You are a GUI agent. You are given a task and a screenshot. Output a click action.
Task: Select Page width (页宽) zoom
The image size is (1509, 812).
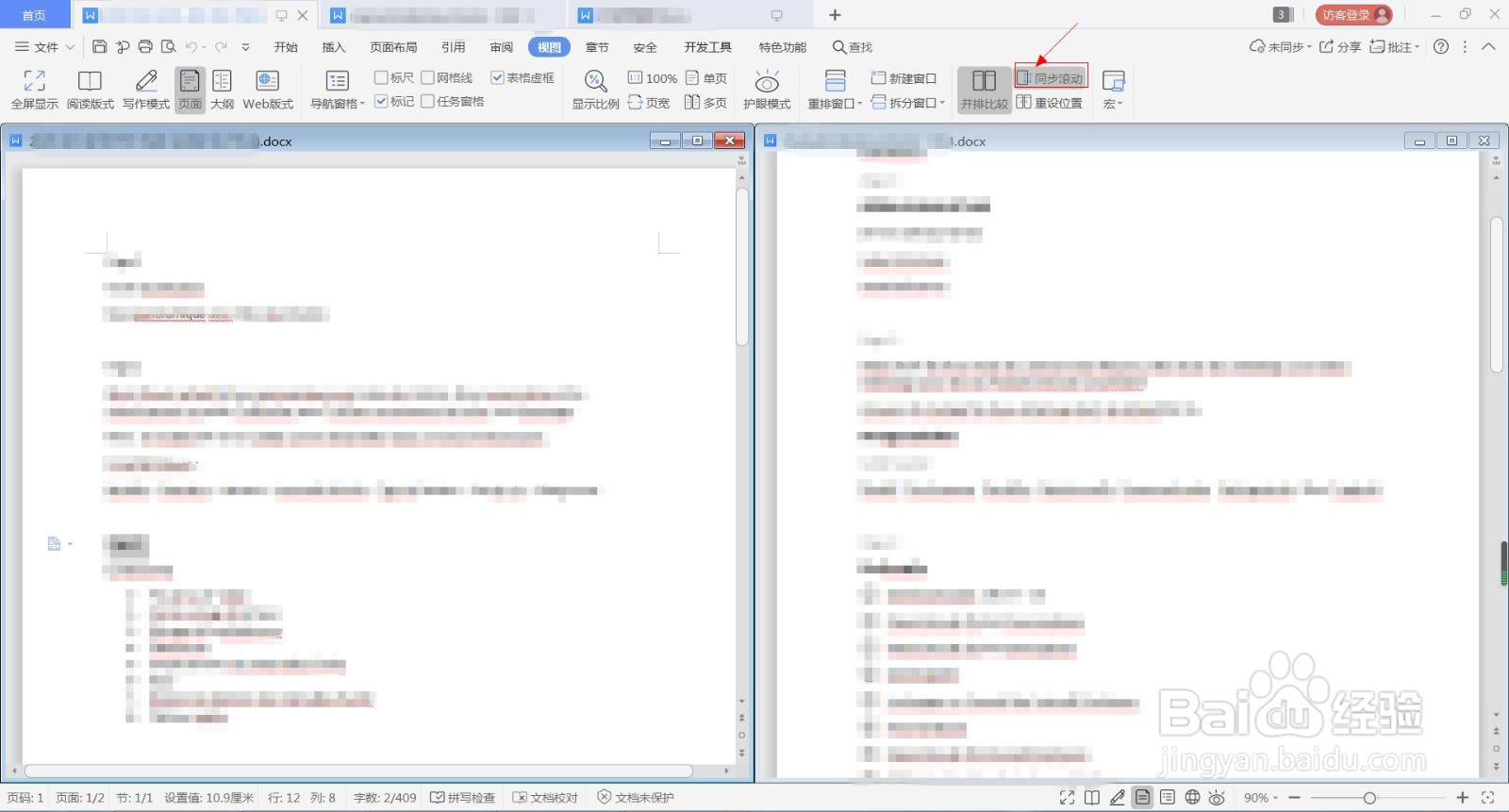649,103
